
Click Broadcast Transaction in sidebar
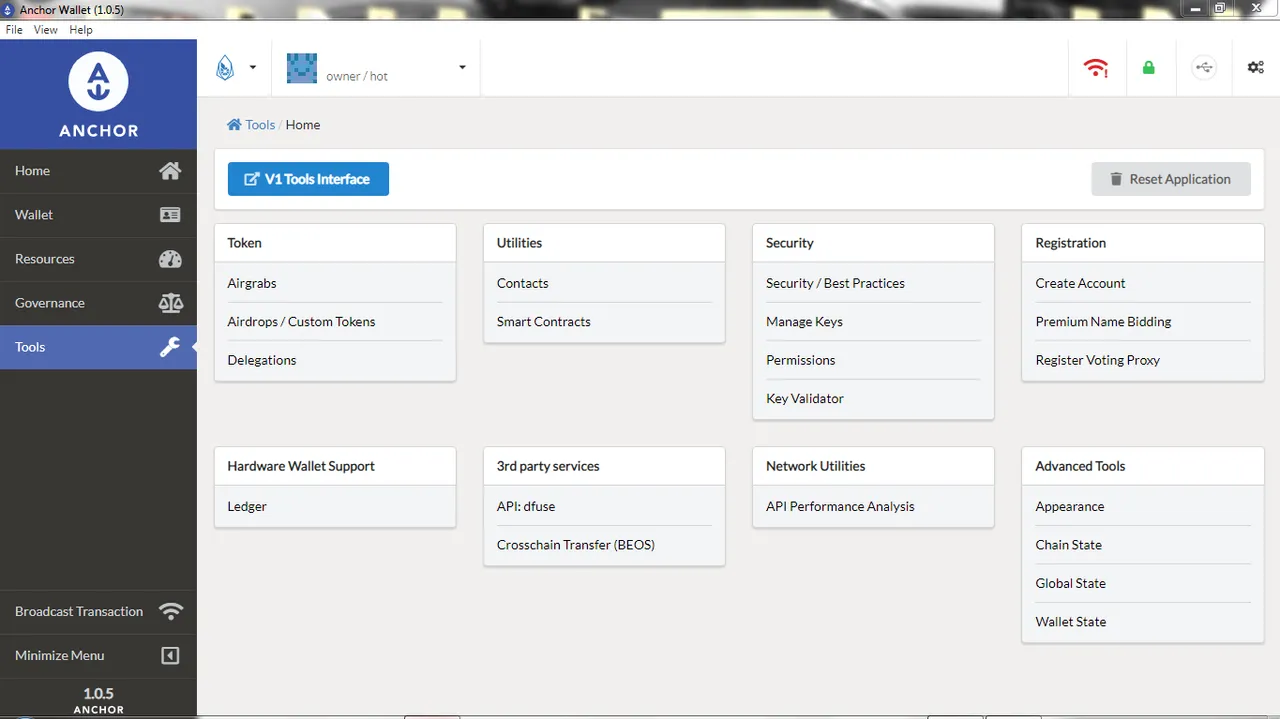pyautogui.click(x=98, y=611)
